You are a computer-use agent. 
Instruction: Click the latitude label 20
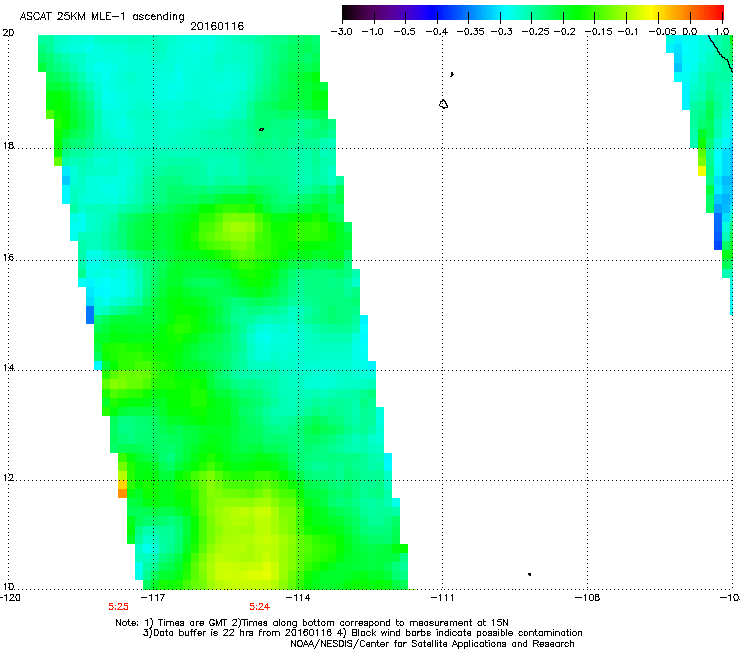click(8, 33)
